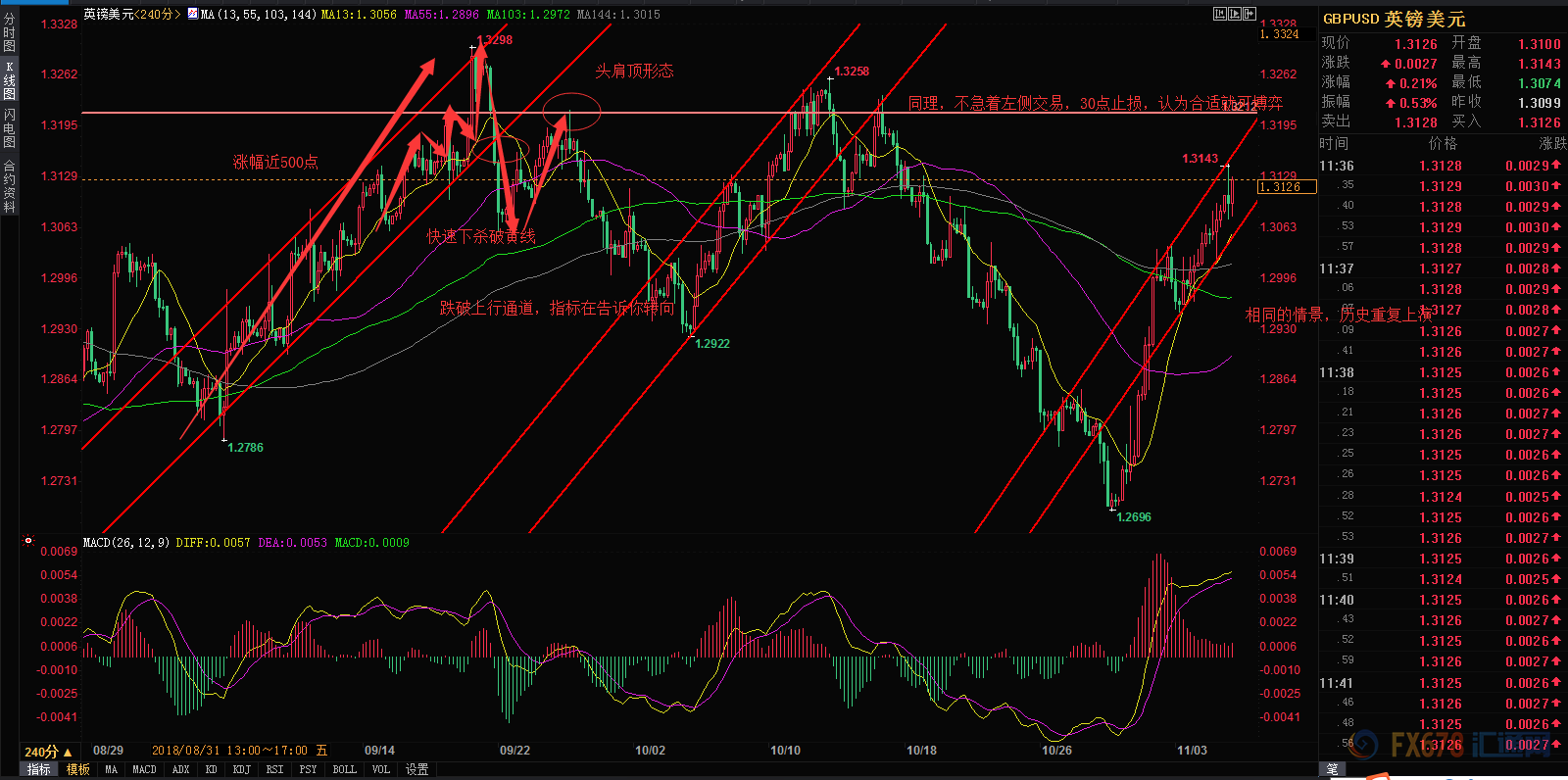Click the 最高 value 1.3143
This screenshot has height=780, width=1568.
point(1539,64)
